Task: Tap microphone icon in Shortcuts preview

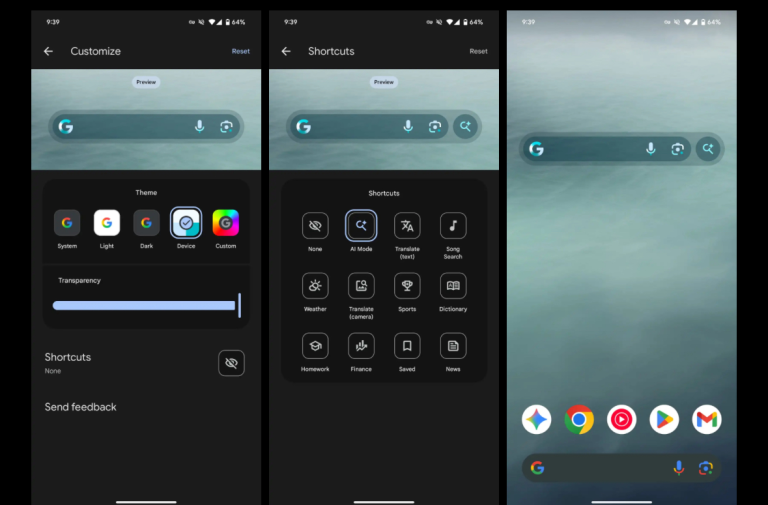Action: [408, 127]
